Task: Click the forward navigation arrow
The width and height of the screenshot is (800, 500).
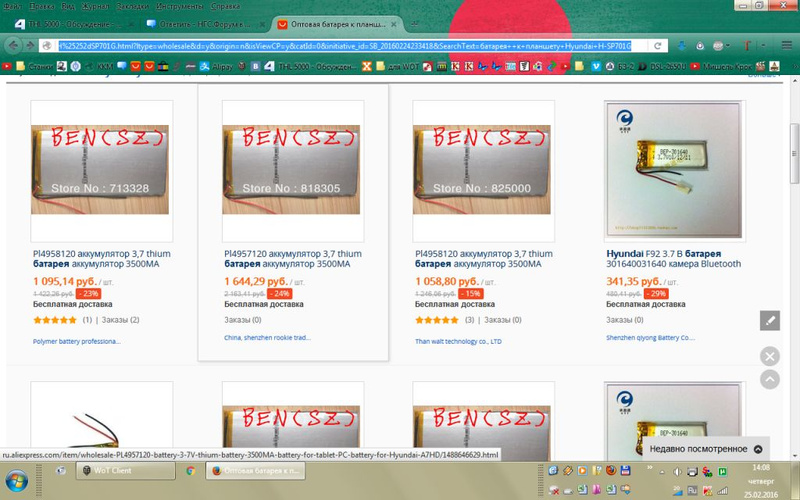Action: pos(30,45)
